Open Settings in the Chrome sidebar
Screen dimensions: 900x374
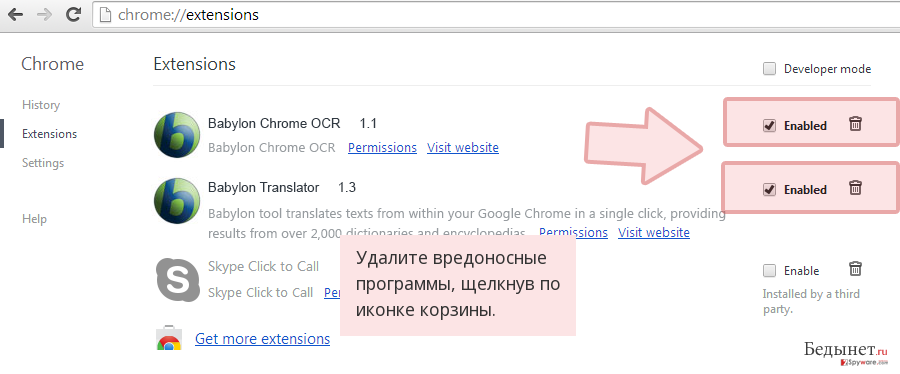tap(43, 163)
